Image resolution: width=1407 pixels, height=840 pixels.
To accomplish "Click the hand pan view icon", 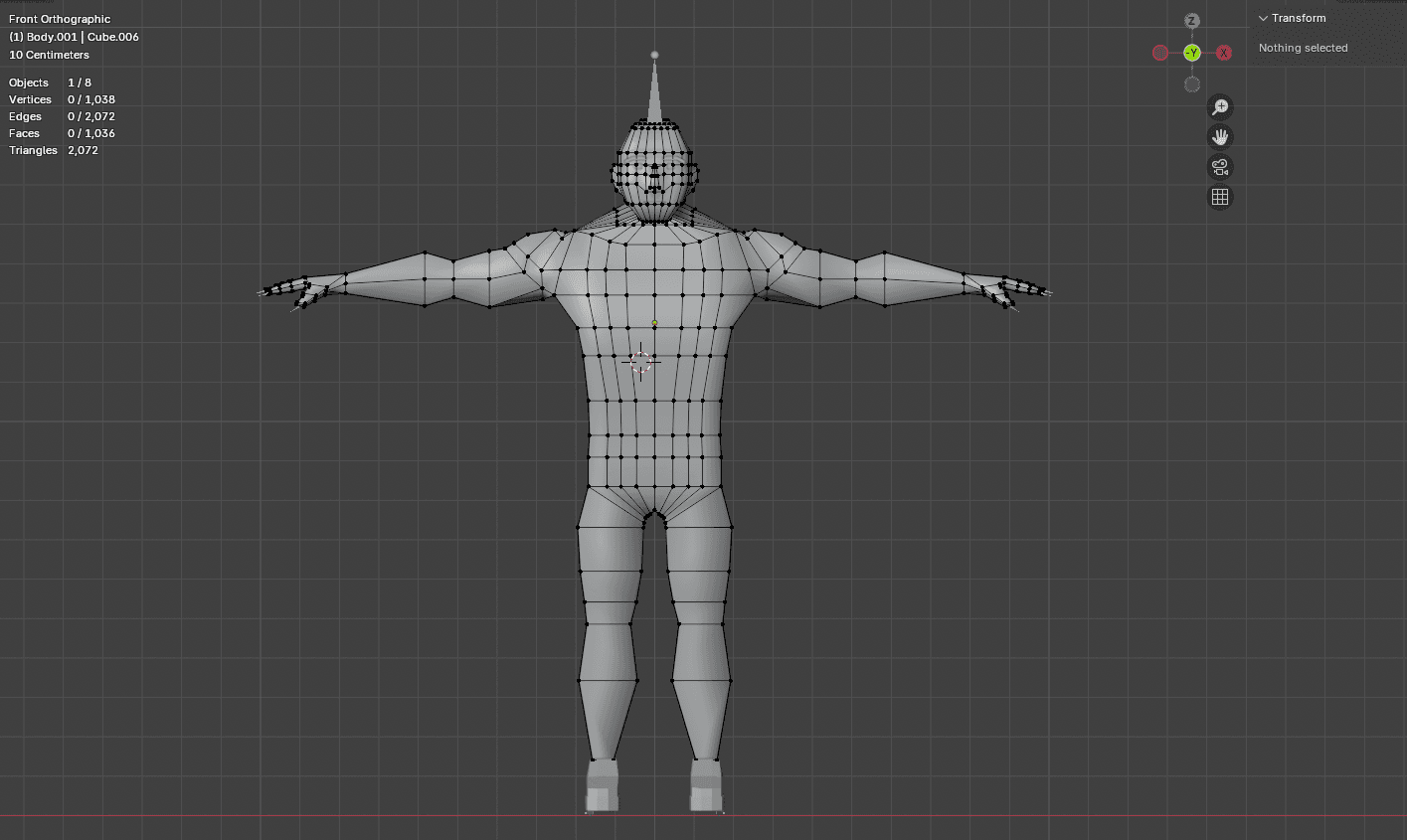I will pos(1220,137).
